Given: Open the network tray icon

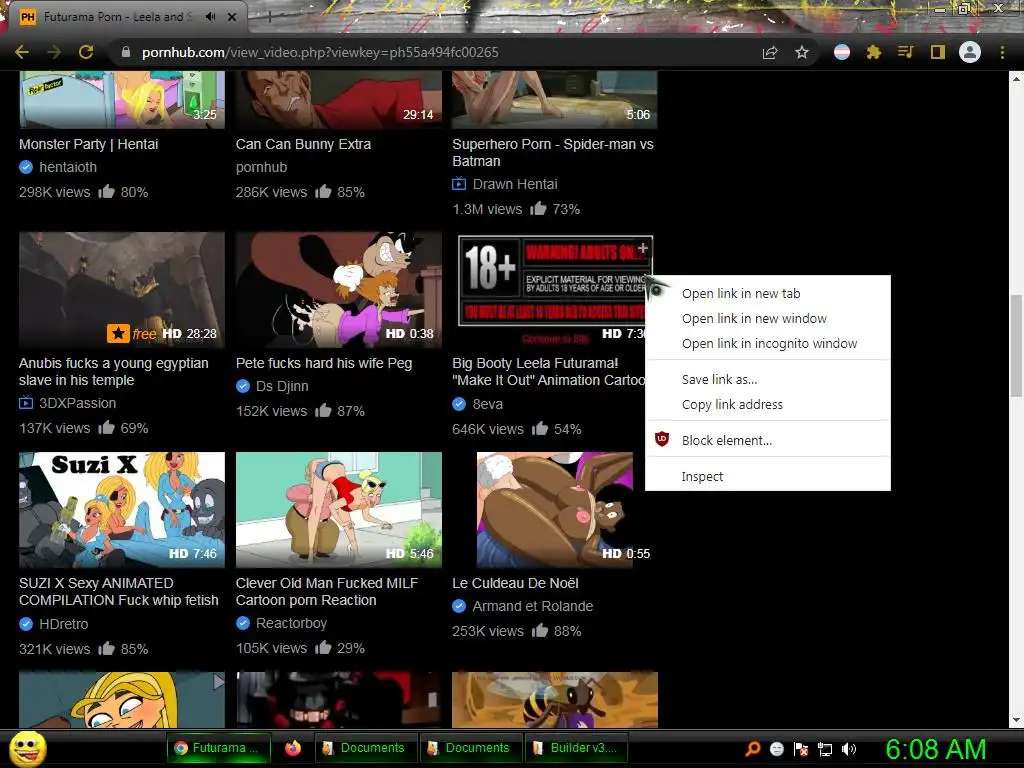Looking at the screenshot, I should coord(825,749).
